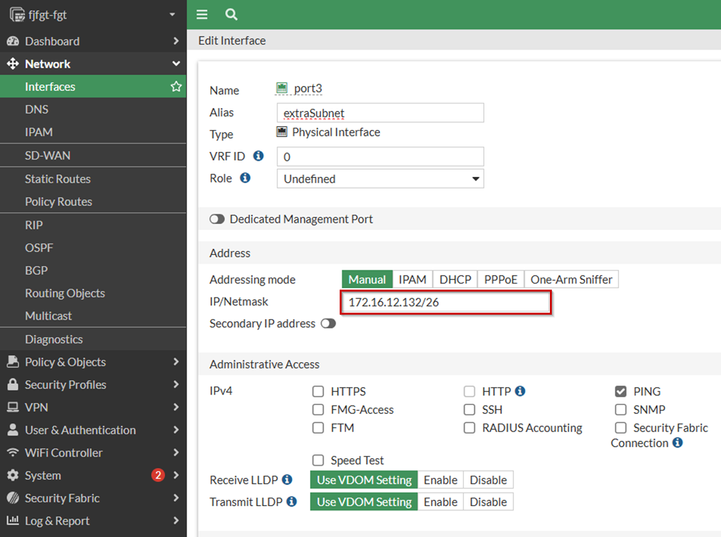Open the Role dropdown

coord(380,179)
